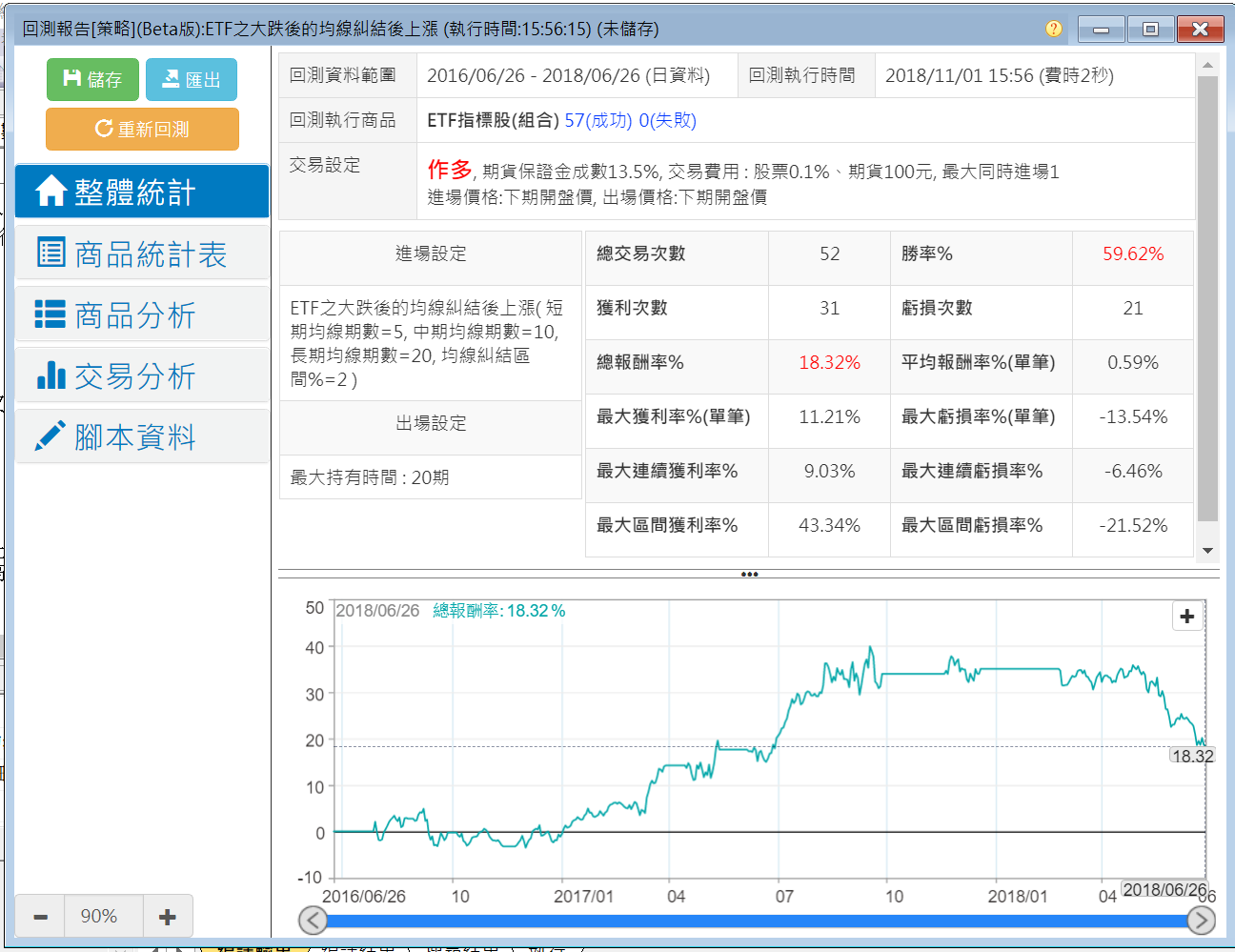Click the 0(失敗) failure count link
This screenshot has height=952, width=1235.
[667, 120]
